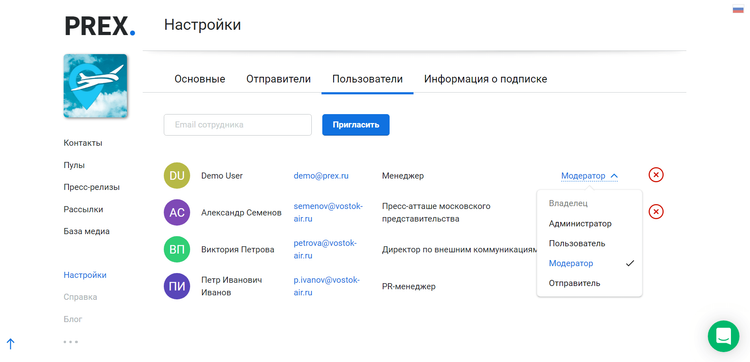The image size is (750, 362).
Task: Open Настройки in the sidebar
Action: coord(85,275)
